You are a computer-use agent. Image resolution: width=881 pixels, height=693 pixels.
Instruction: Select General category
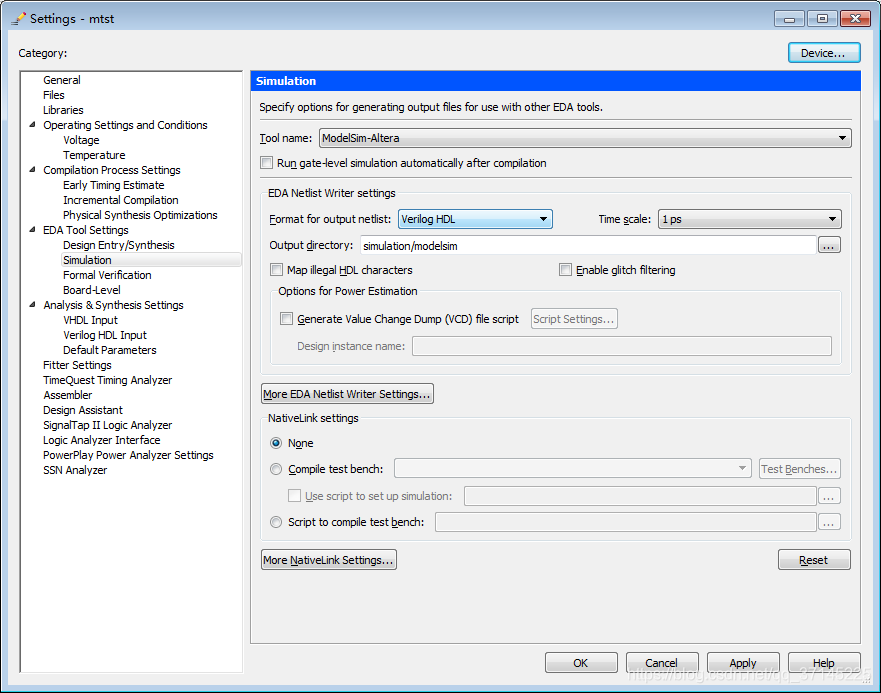pos(62,80)
